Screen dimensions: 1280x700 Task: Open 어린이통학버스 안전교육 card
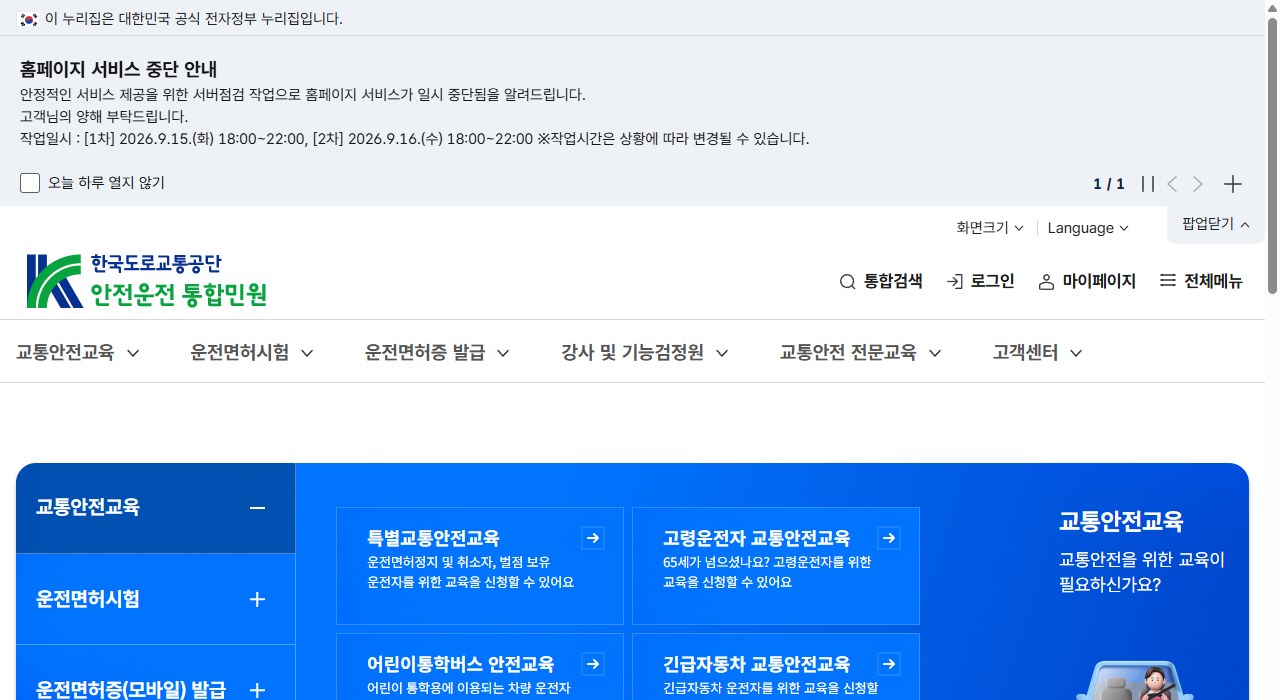pyautogui.click(x=480, y=666)
